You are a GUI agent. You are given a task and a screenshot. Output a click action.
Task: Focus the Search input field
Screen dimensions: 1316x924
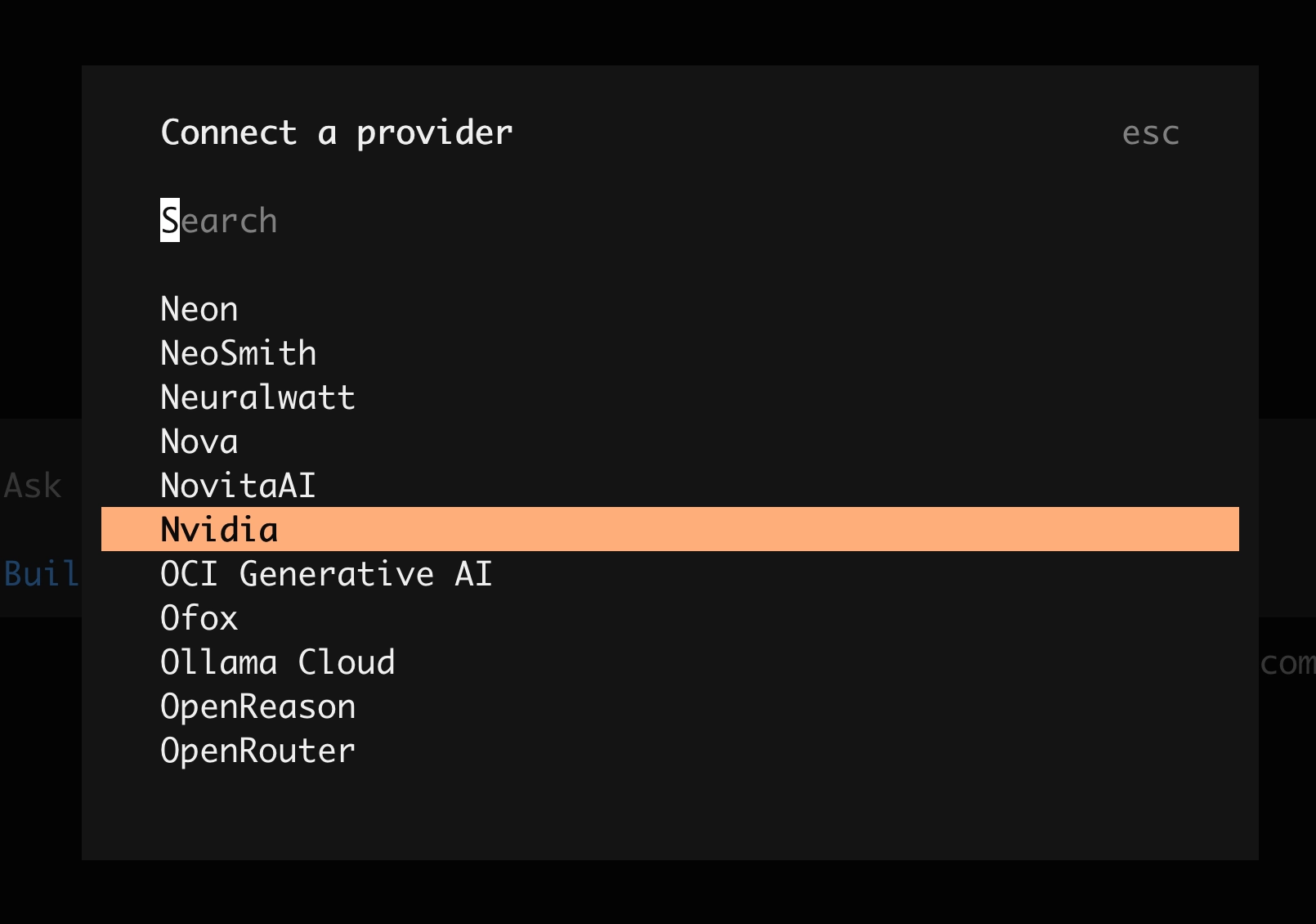(x=670, y=221)
